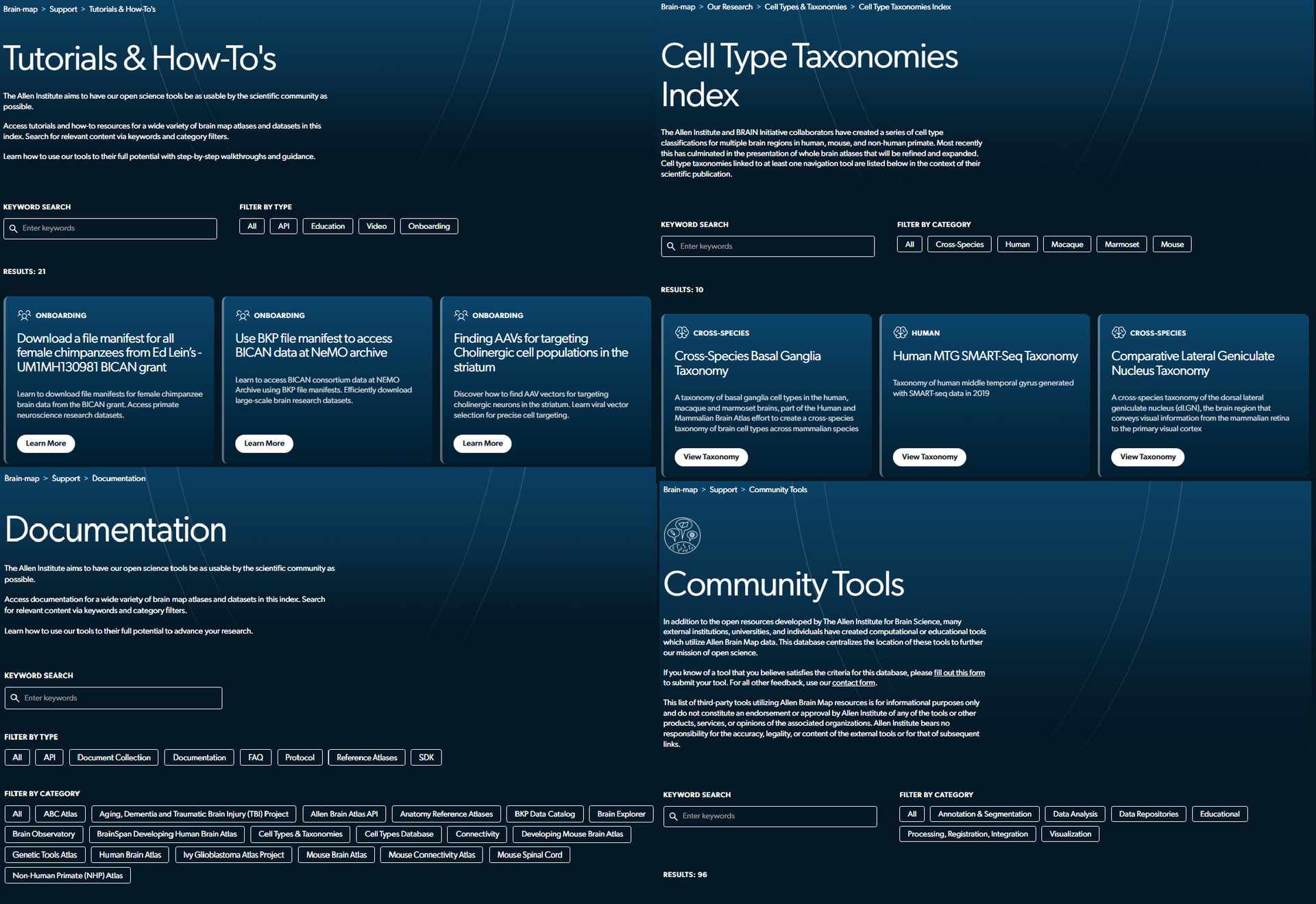
Task: Click the Community Tools flower emblem icon
Action: [x=682, y=535]
